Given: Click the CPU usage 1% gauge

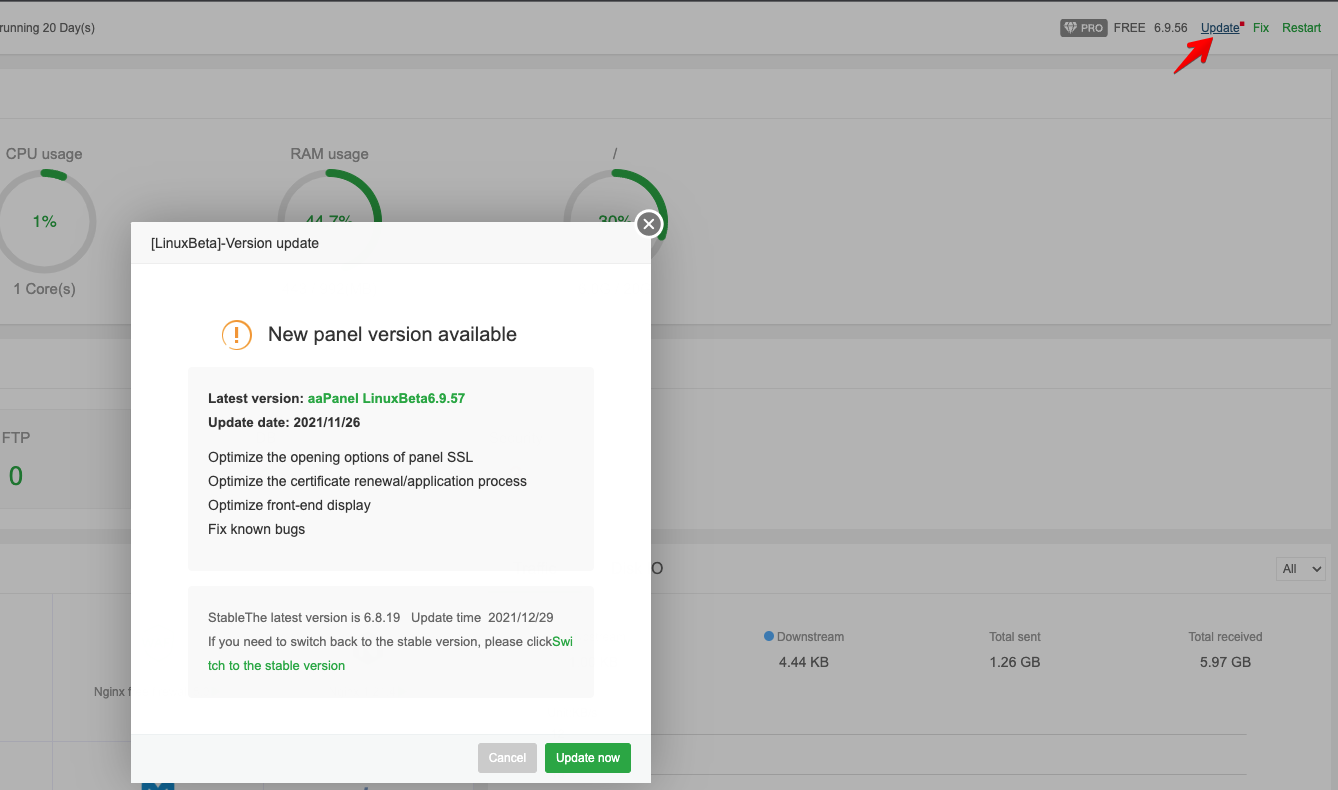Looking at the screenshot, I should click(x=45, y=221).
